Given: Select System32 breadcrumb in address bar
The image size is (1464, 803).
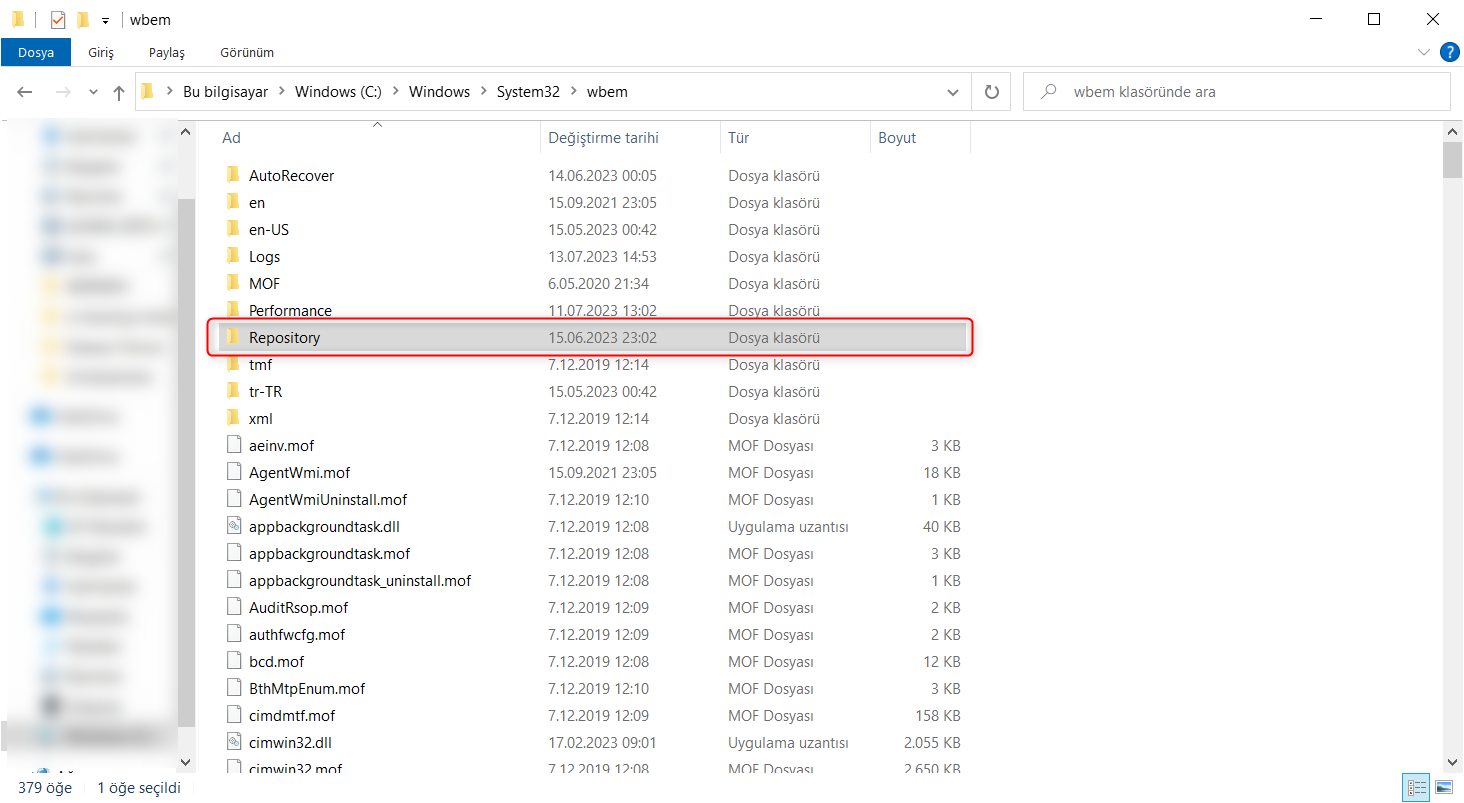Looking at the screenshot, I should [x=528, y=92].
